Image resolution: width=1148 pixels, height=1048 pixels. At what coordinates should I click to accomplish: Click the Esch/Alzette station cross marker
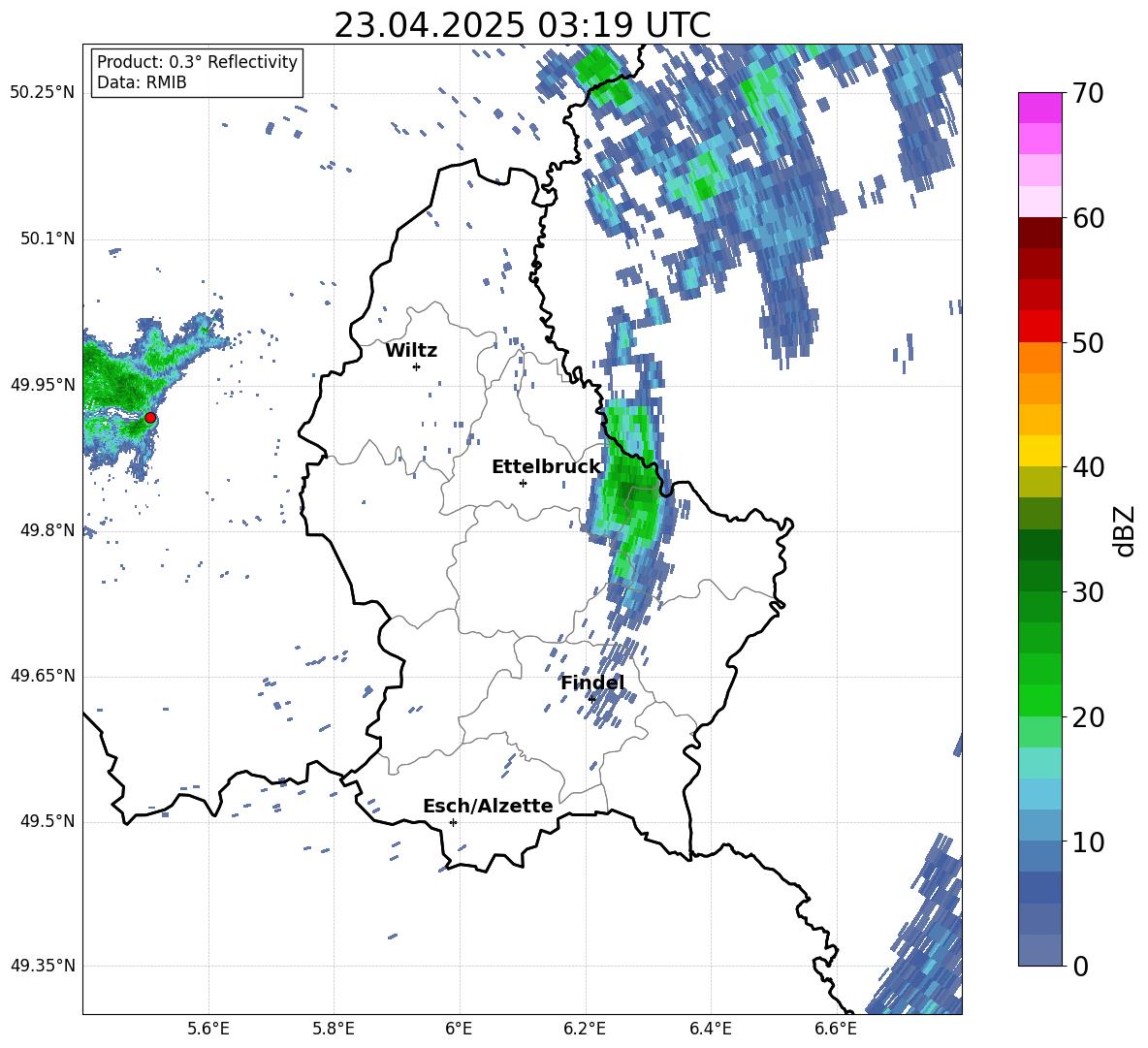pyautogui.click(x=453, y=822)
